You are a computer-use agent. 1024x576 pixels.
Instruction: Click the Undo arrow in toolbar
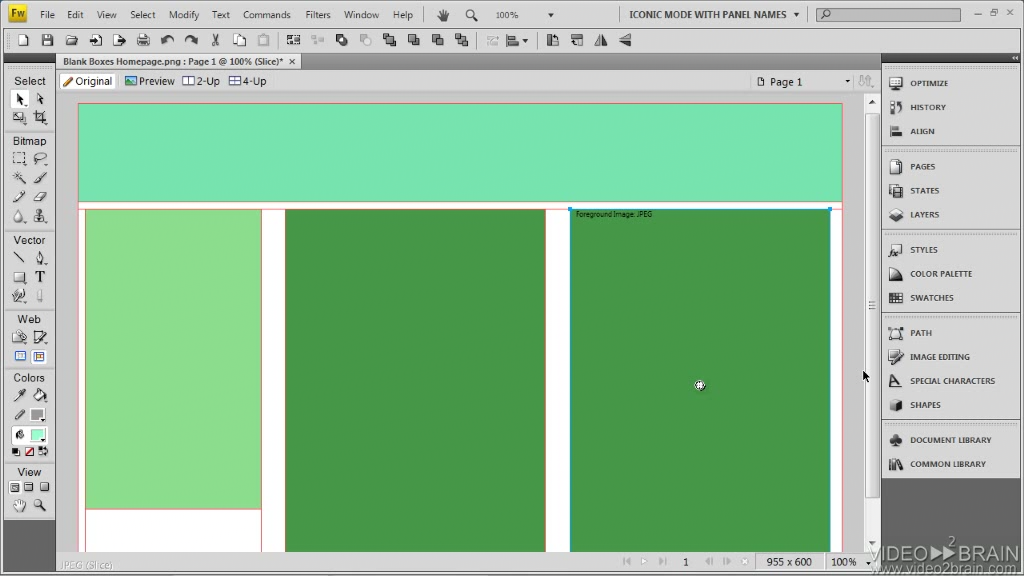point(167,40)
